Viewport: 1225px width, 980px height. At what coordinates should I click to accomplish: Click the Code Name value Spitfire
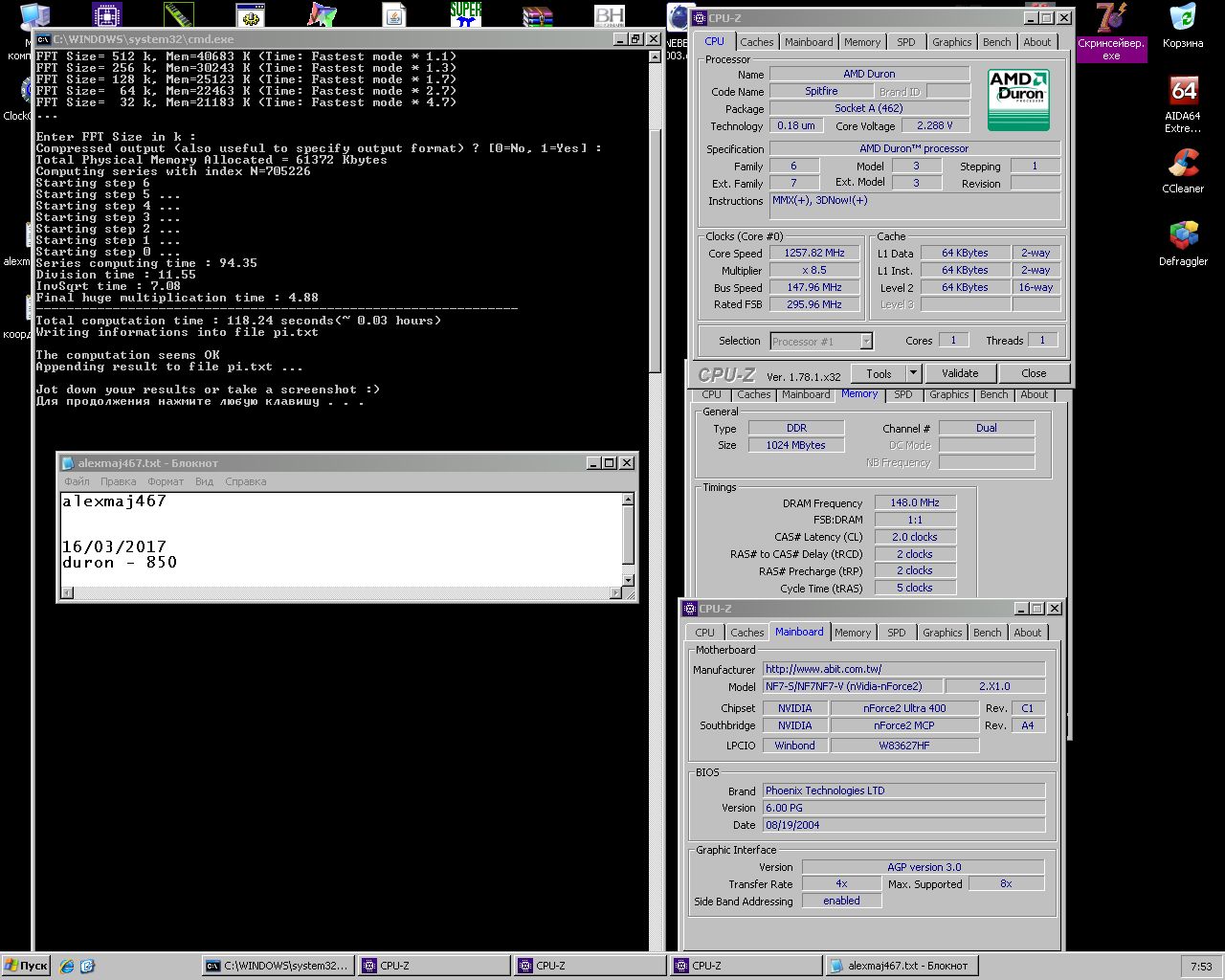tap(820, 91)
